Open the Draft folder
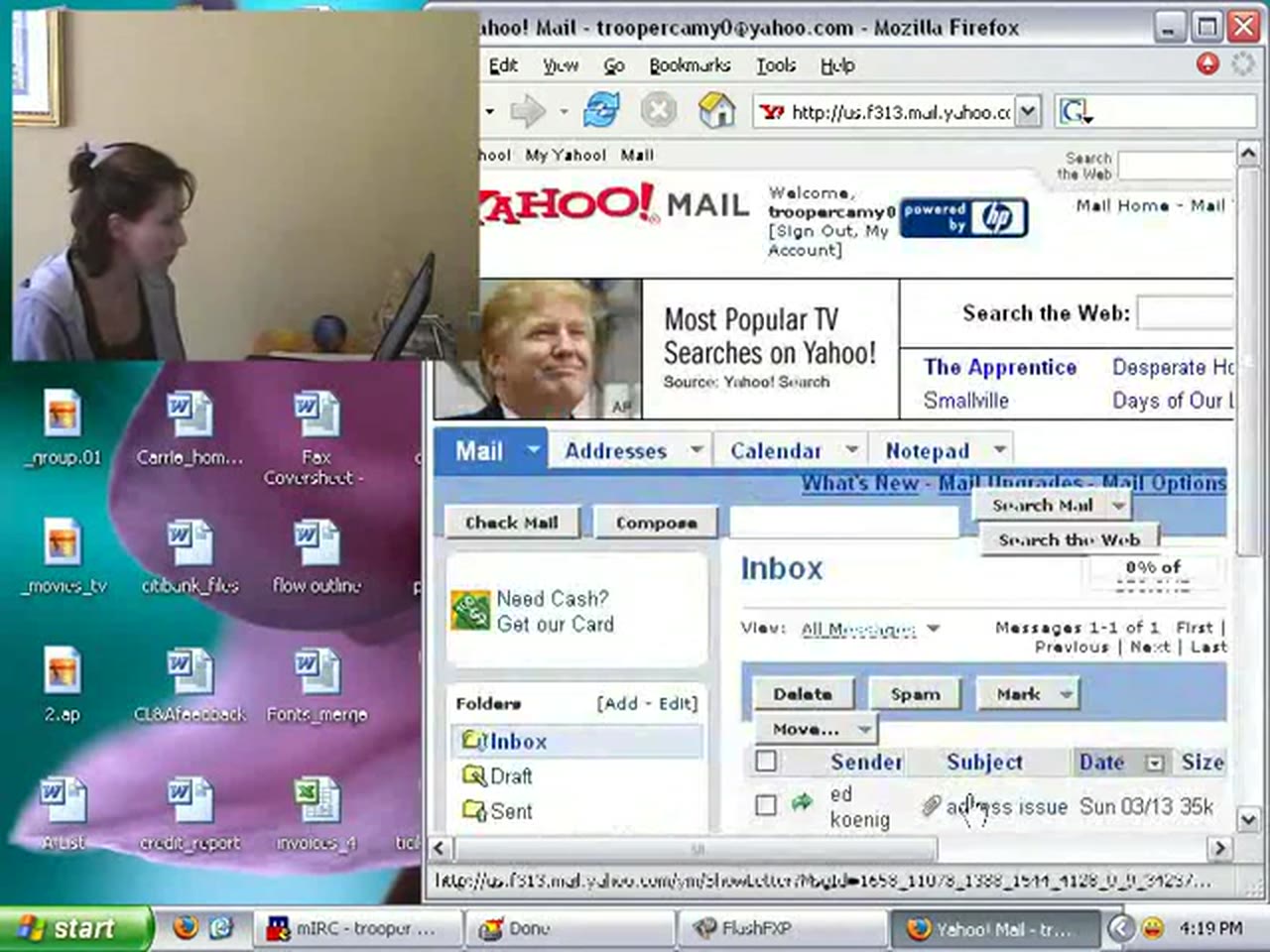Screen dimensions: 1270x952 (x=511, y=776)
